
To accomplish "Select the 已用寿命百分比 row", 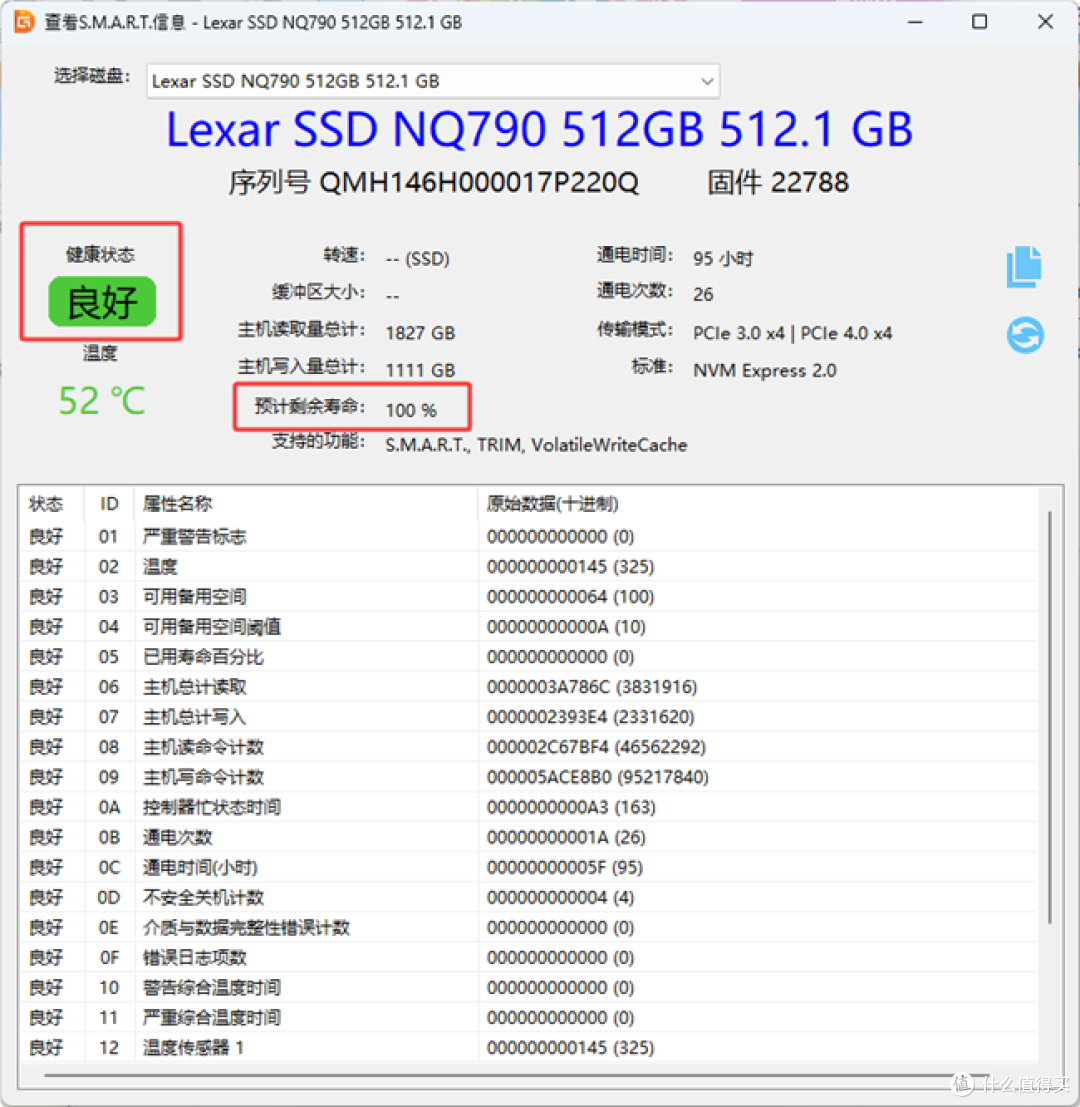I will 528,657.
